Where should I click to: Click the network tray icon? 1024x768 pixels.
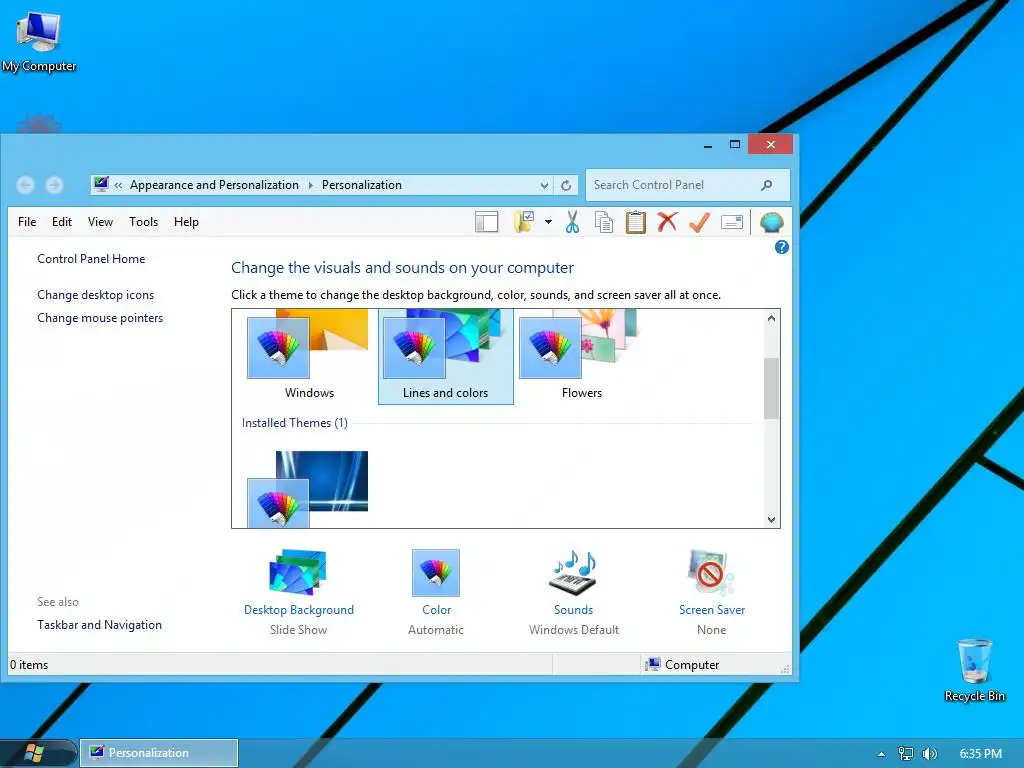[x=905, y=754]
